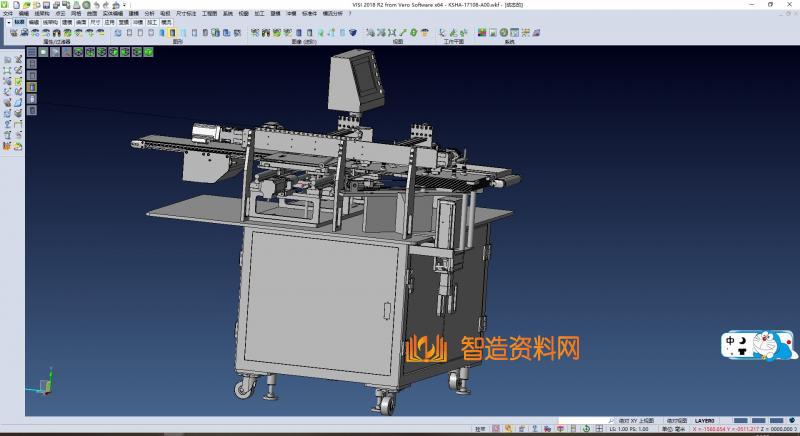Open the LAYER0 layer selector

pyautogui.click(x=704, y=421)
